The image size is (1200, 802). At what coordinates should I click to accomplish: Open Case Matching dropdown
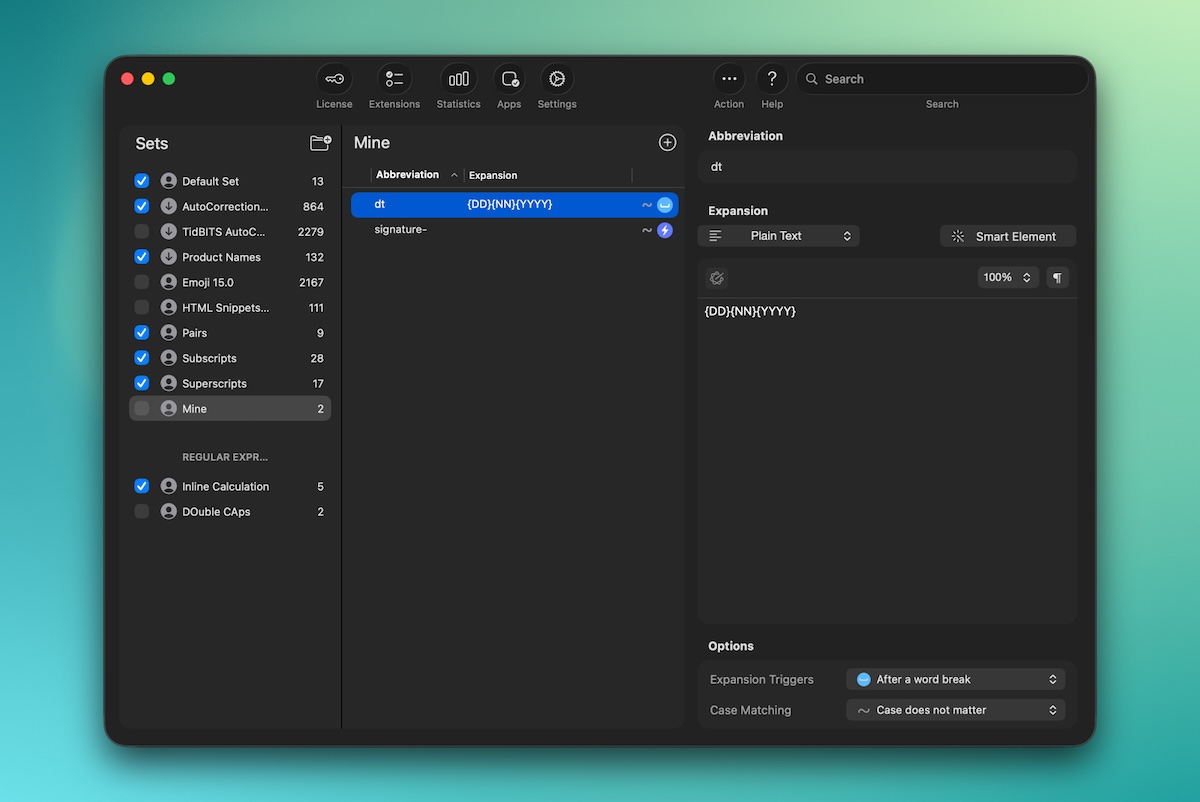coord(955,710)
